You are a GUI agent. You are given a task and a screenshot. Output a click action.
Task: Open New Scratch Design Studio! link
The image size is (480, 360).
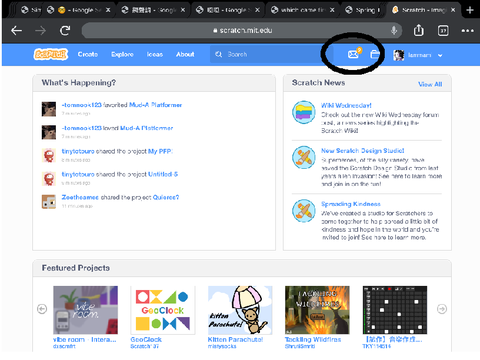tap(363, 151)
